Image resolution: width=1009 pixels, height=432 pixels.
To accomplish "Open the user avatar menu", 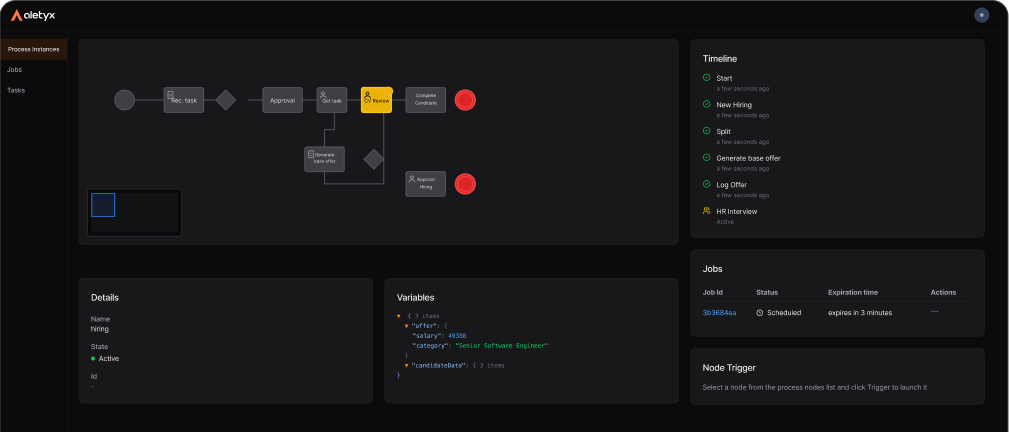I will (x=981, y=15).
